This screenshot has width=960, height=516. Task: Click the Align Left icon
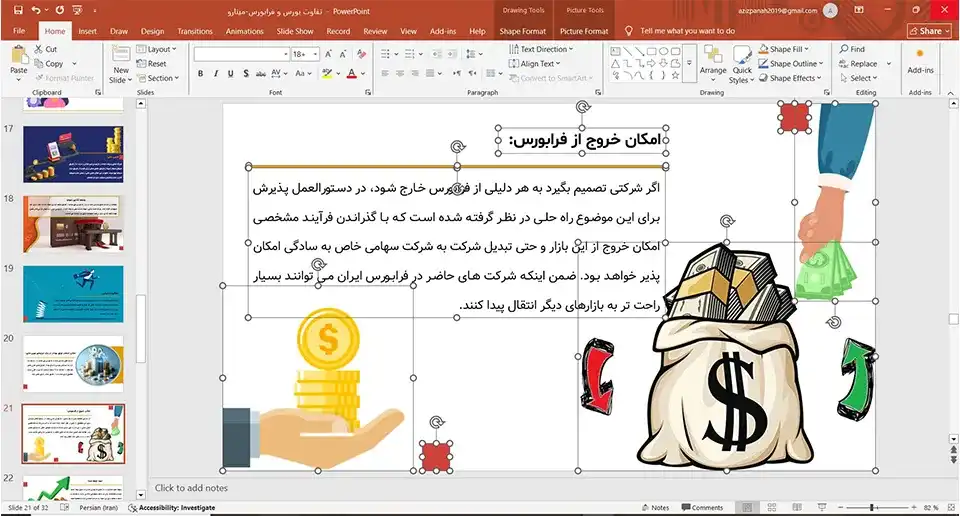point(385,73)
